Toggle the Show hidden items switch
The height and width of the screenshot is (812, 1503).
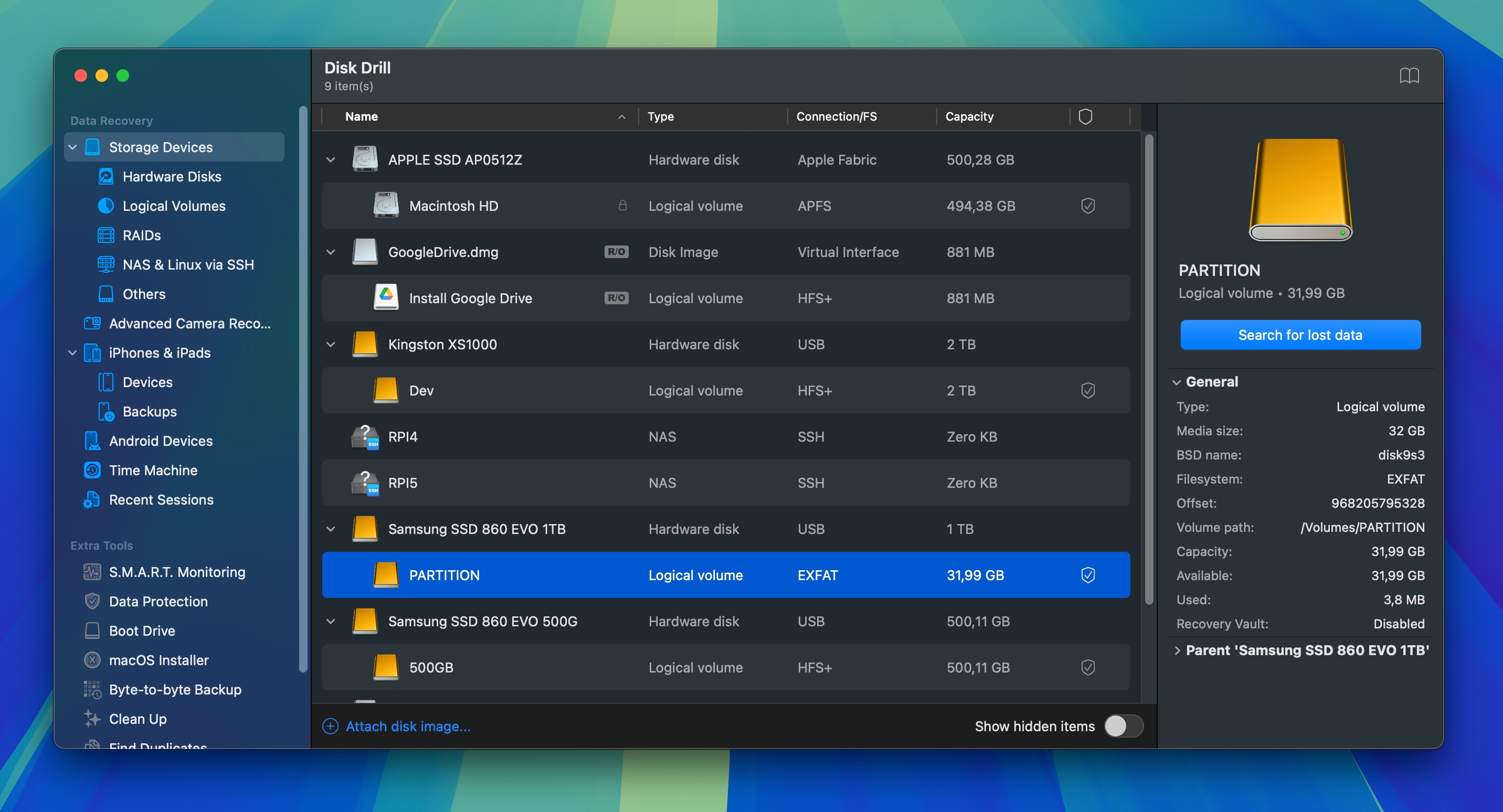(x=1123, y=726)
